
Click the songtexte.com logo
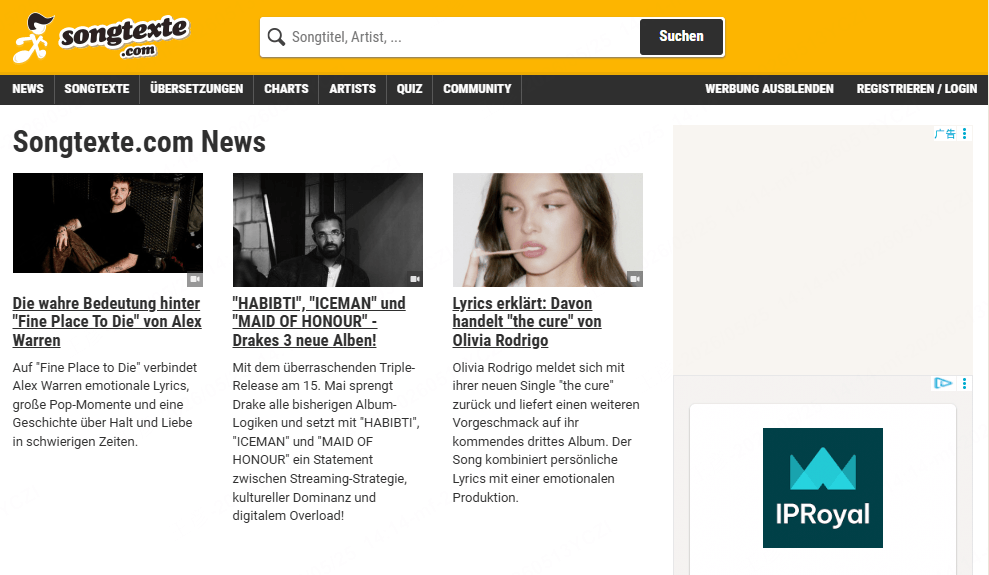pos(101,38)
